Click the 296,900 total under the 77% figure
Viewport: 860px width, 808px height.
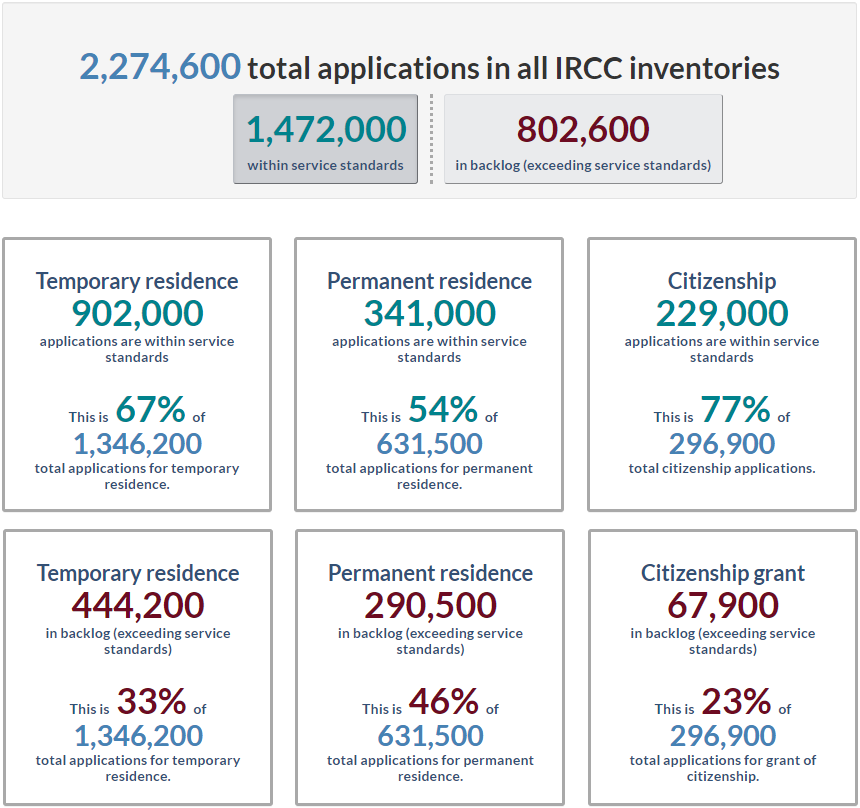pyautogui.click(x=722, y=443)
